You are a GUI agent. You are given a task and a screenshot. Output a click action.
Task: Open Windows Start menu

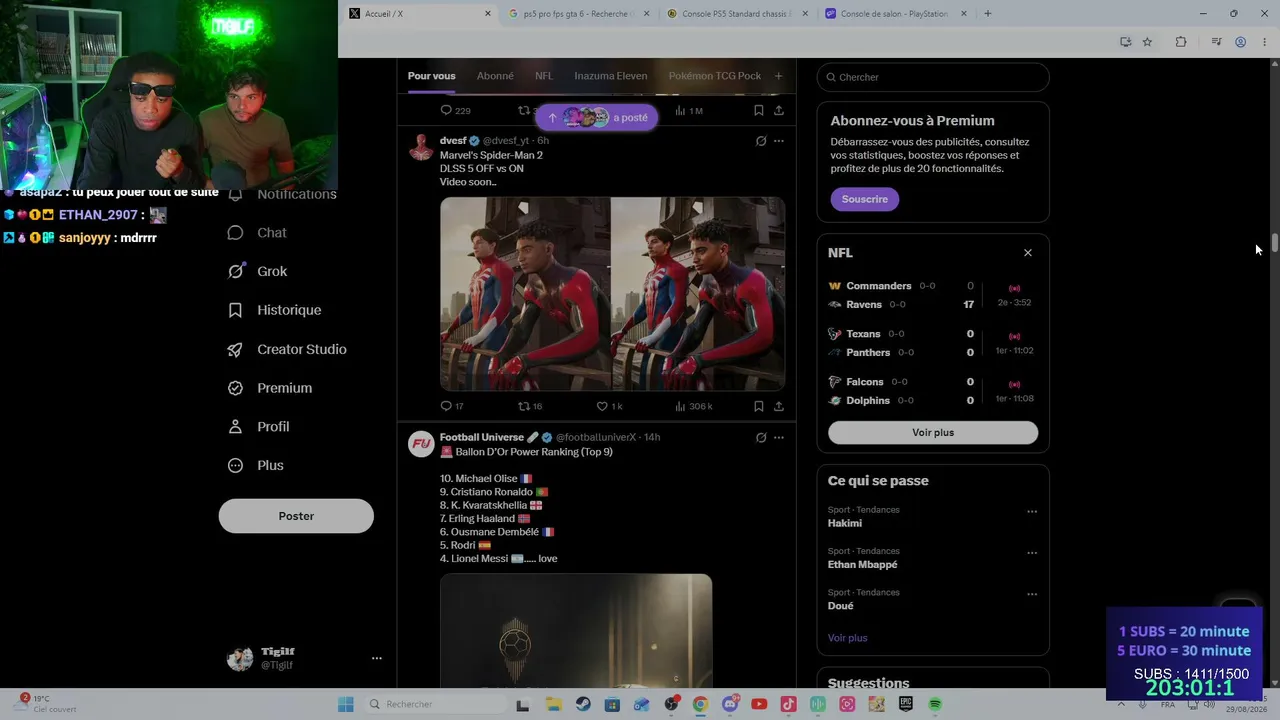346,704
